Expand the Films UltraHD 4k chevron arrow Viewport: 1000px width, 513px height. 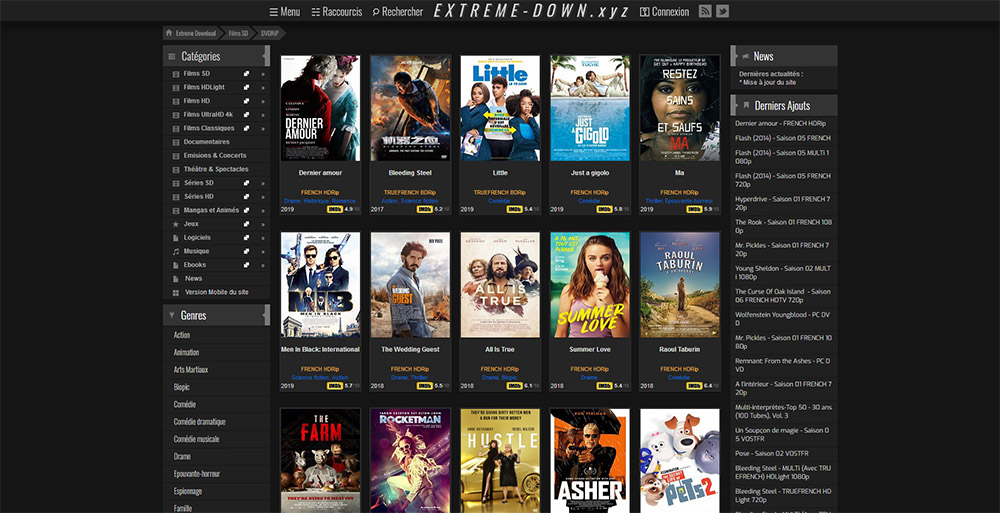click(263, 115)
